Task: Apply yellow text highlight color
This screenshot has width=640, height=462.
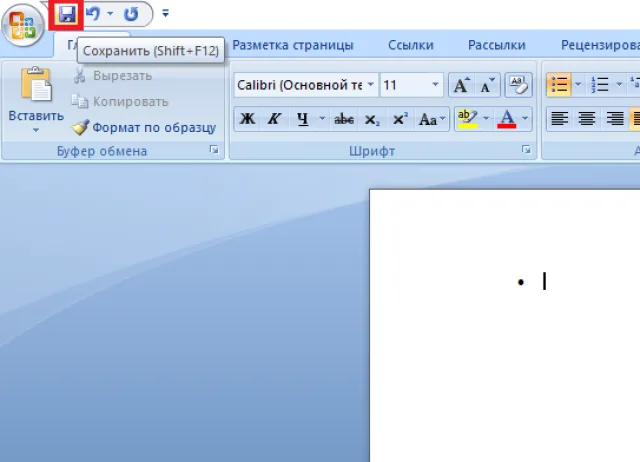Action: 468,119
